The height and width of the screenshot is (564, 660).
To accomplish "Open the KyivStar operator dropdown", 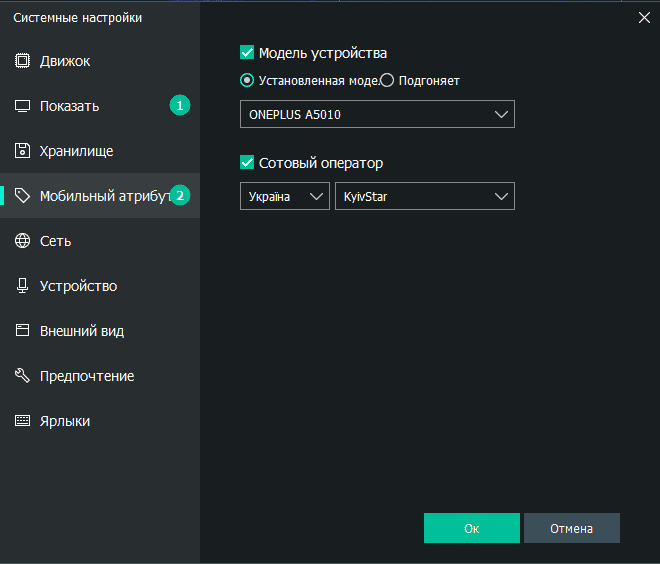I will [x=424, y=197].
